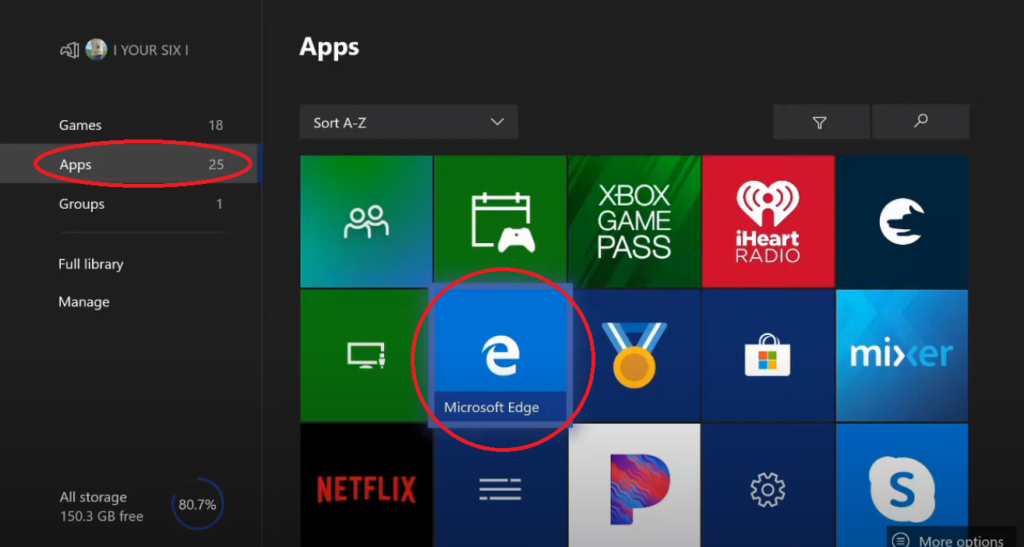Click the search magnifier button
Viewport: 1024px width, 547px height.
[921, 122]
